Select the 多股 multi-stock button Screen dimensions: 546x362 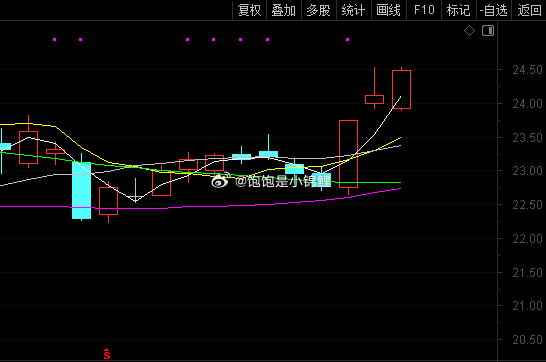319,10
